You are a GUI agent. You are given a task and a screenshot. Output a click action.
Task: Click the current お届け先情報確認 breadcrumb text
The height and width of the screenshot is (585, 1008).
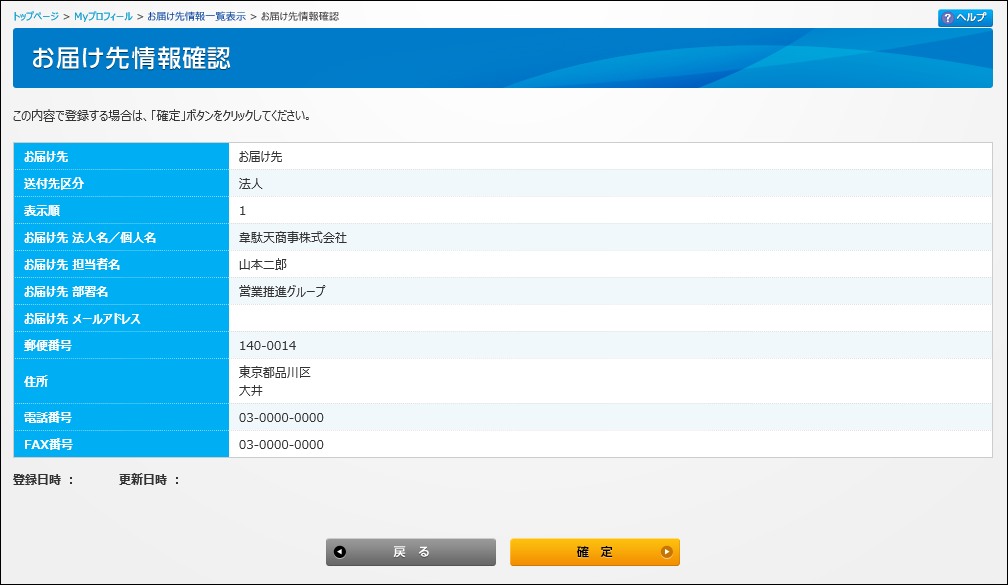pyautogui.click(x=299, y=17)
